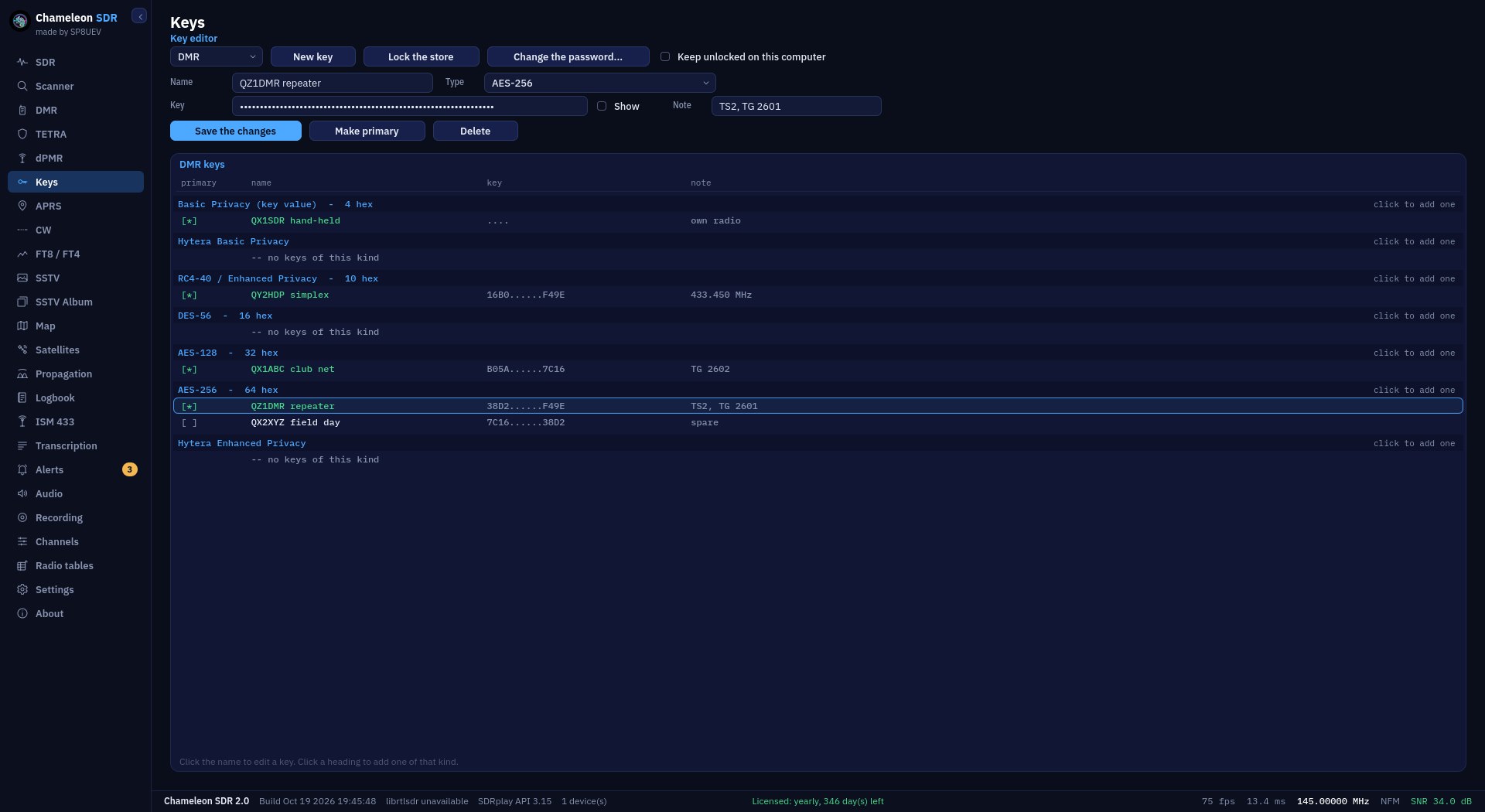Open the Radio tables icon
The image size is (1485, 812).
point(22,565)
